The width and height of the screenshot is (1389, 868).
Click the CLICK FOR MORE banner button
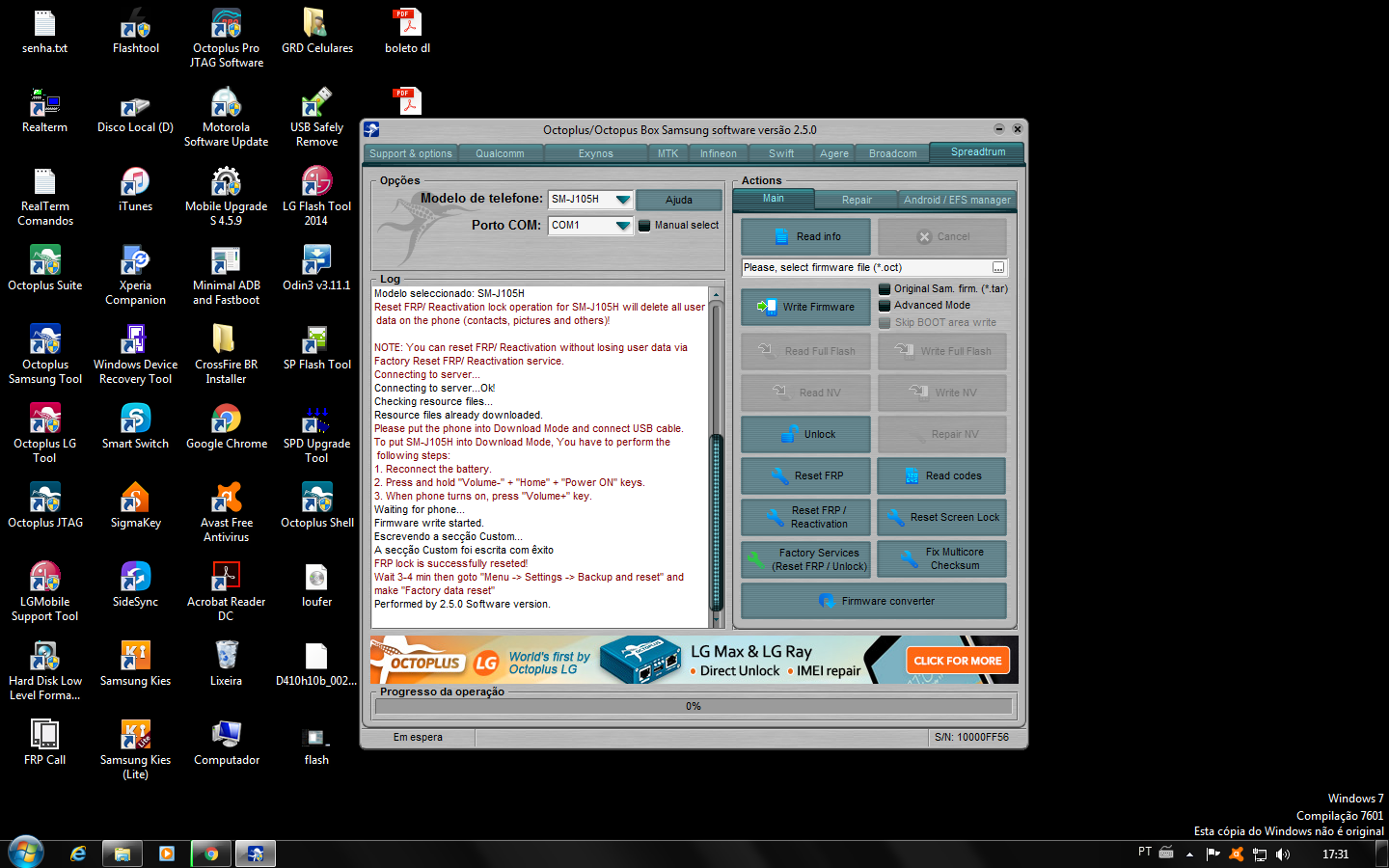pos(958,661)
